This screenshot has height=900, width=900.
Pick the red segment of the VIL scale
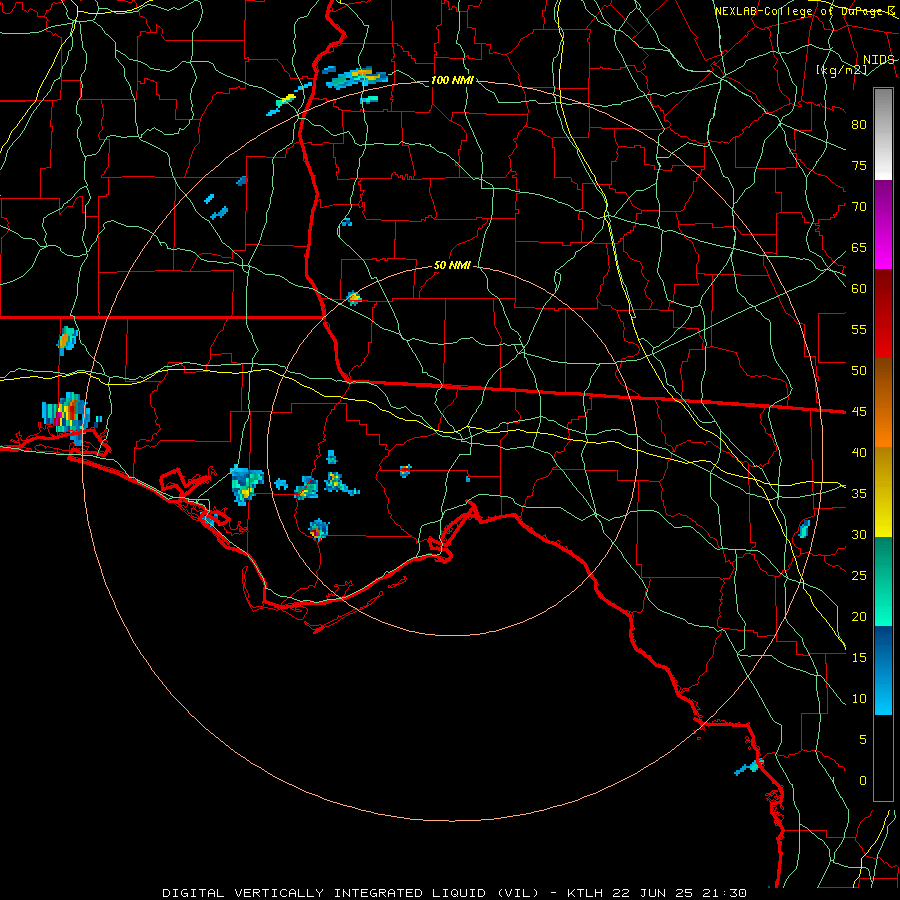tap(883, 314)
